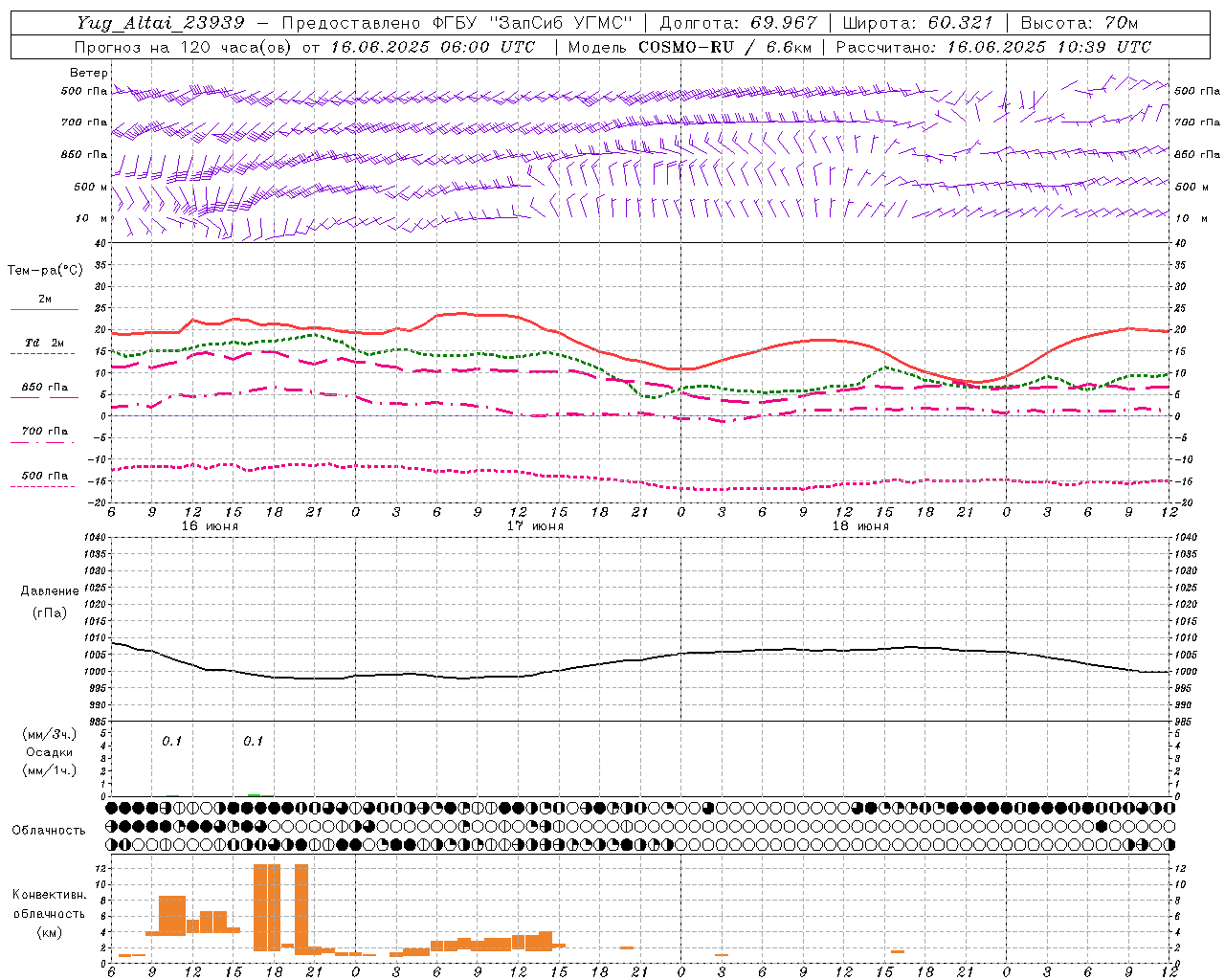Viewport: 1225px width, 980px height.
Task: Click the latitude value "Широта: 60.321"
Action: [x=917, y=23]
